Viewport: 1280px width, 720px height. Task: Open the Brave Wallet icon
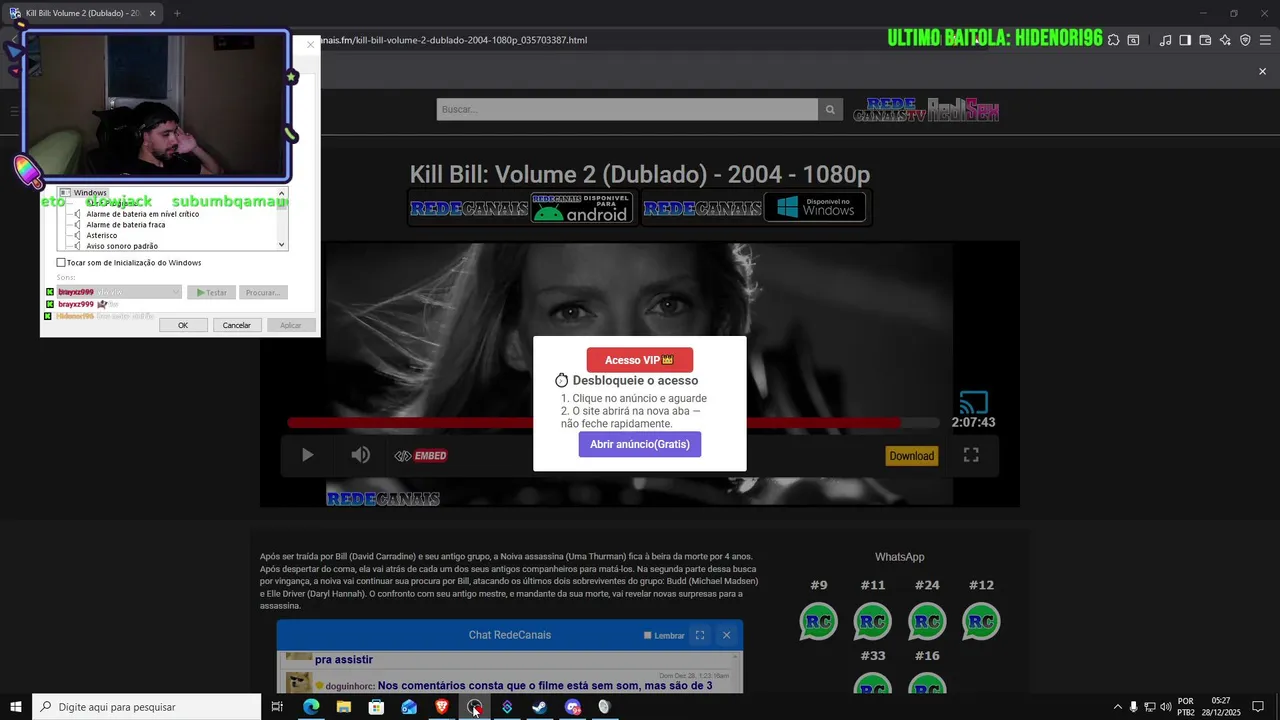point(1205,40)
